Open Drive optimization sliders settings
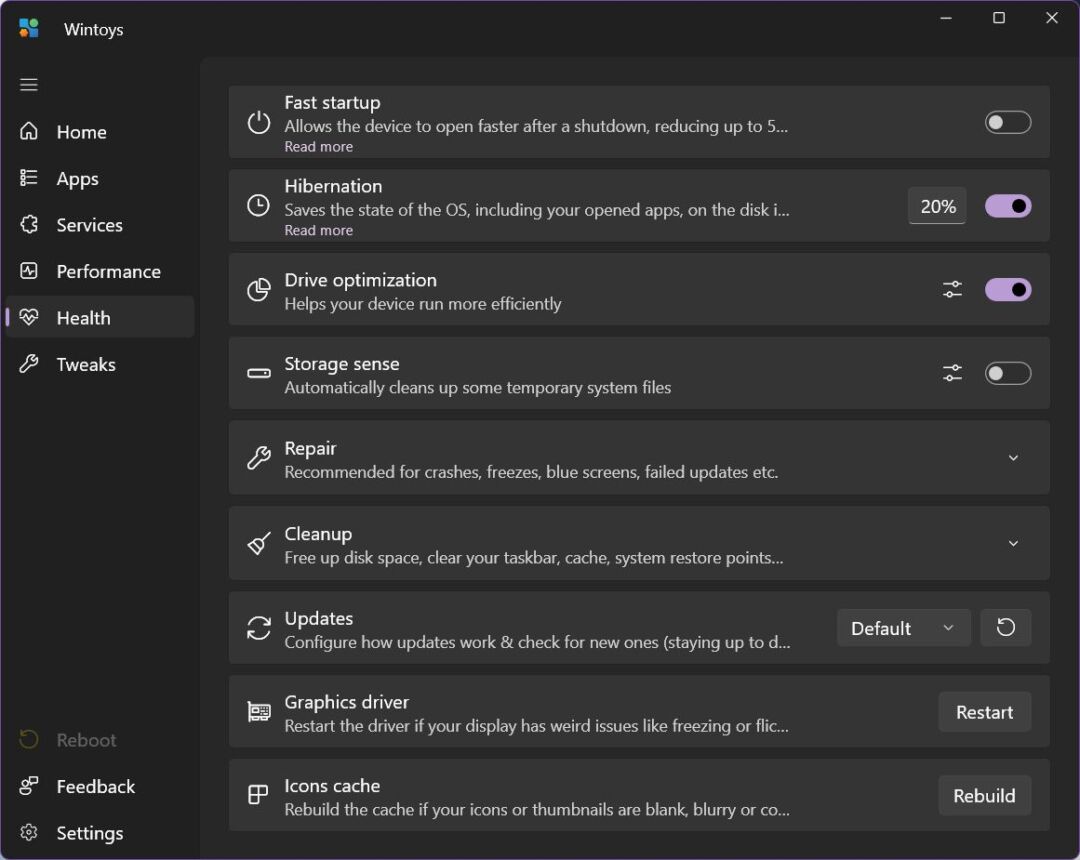1080x860 pixels. coord(953,290)
